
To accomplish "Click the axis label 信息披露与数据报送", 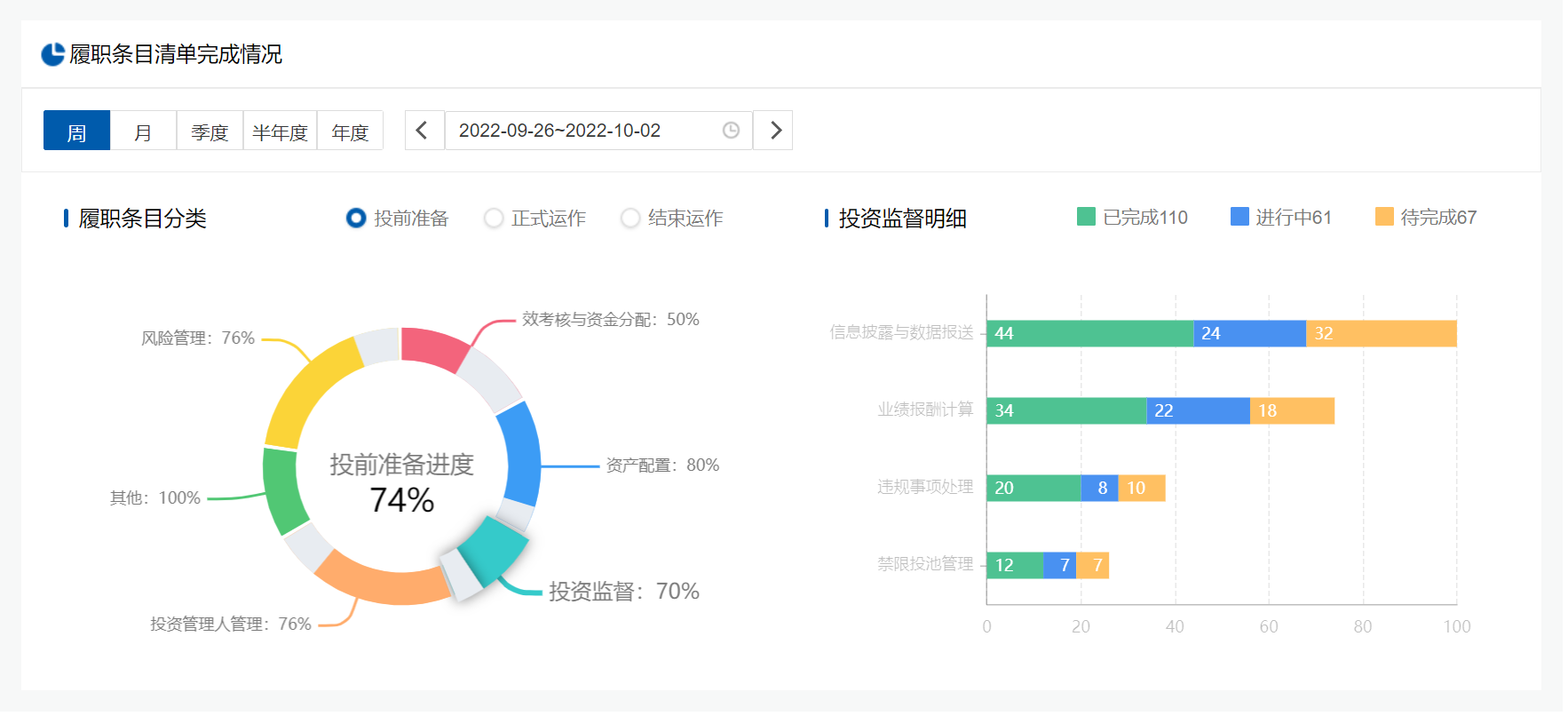I will click(x=902, y=332).
